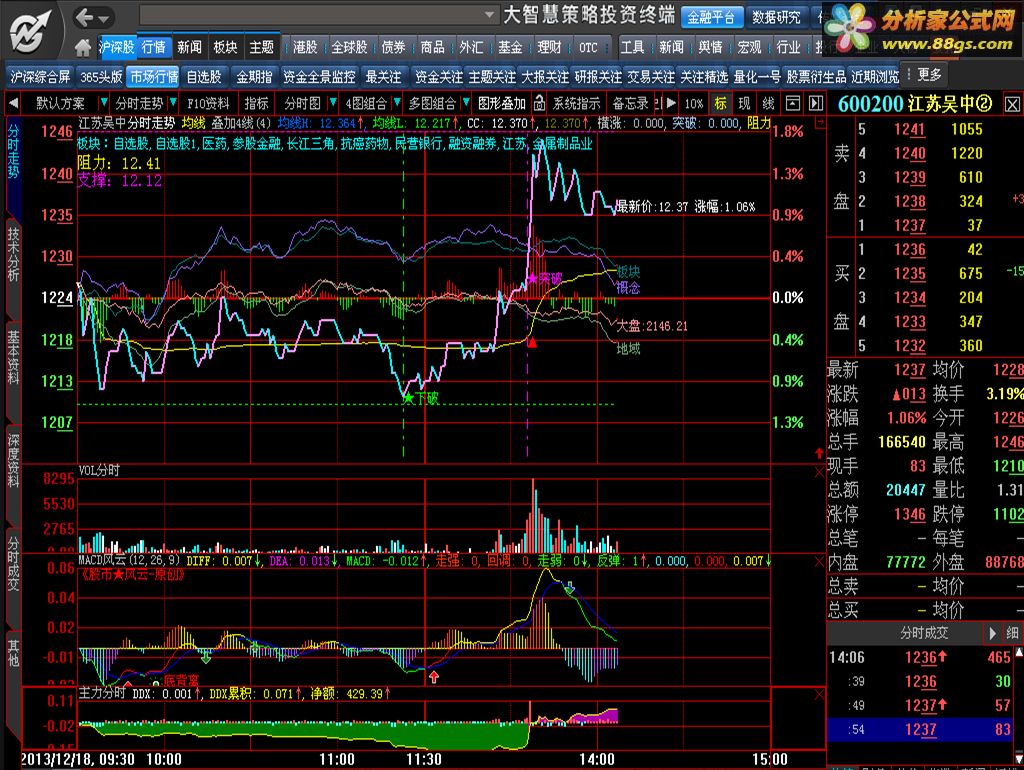Image resolution: width=1024 pixels, height=770 pixels.
Task: Toggle the 现 button
Action: click(744, 103)
